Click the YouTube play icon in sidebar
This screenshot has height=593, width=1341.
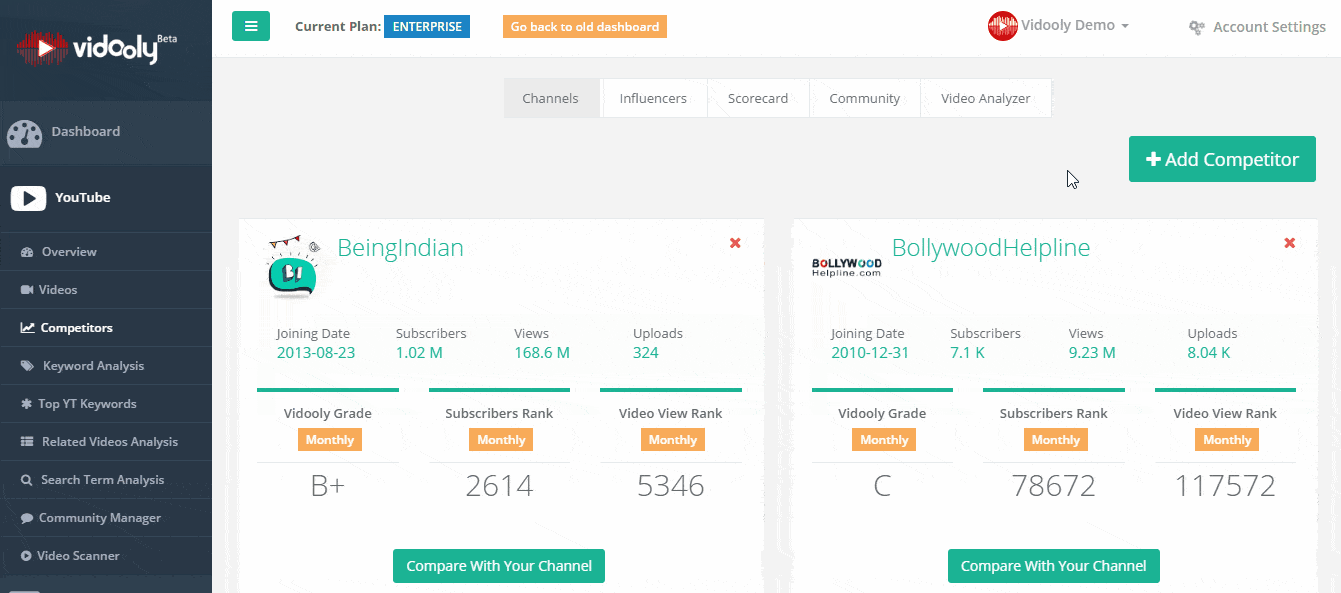tap(28, 198)
